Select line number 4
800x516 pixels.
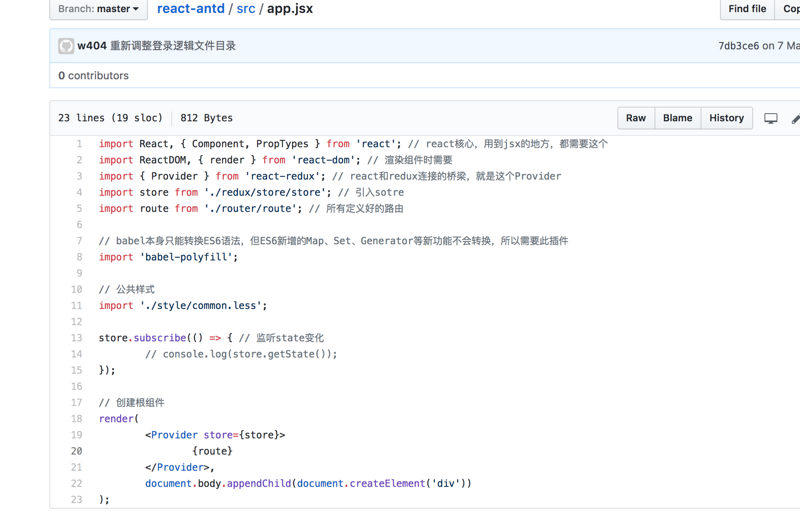(x=79, y=192)
